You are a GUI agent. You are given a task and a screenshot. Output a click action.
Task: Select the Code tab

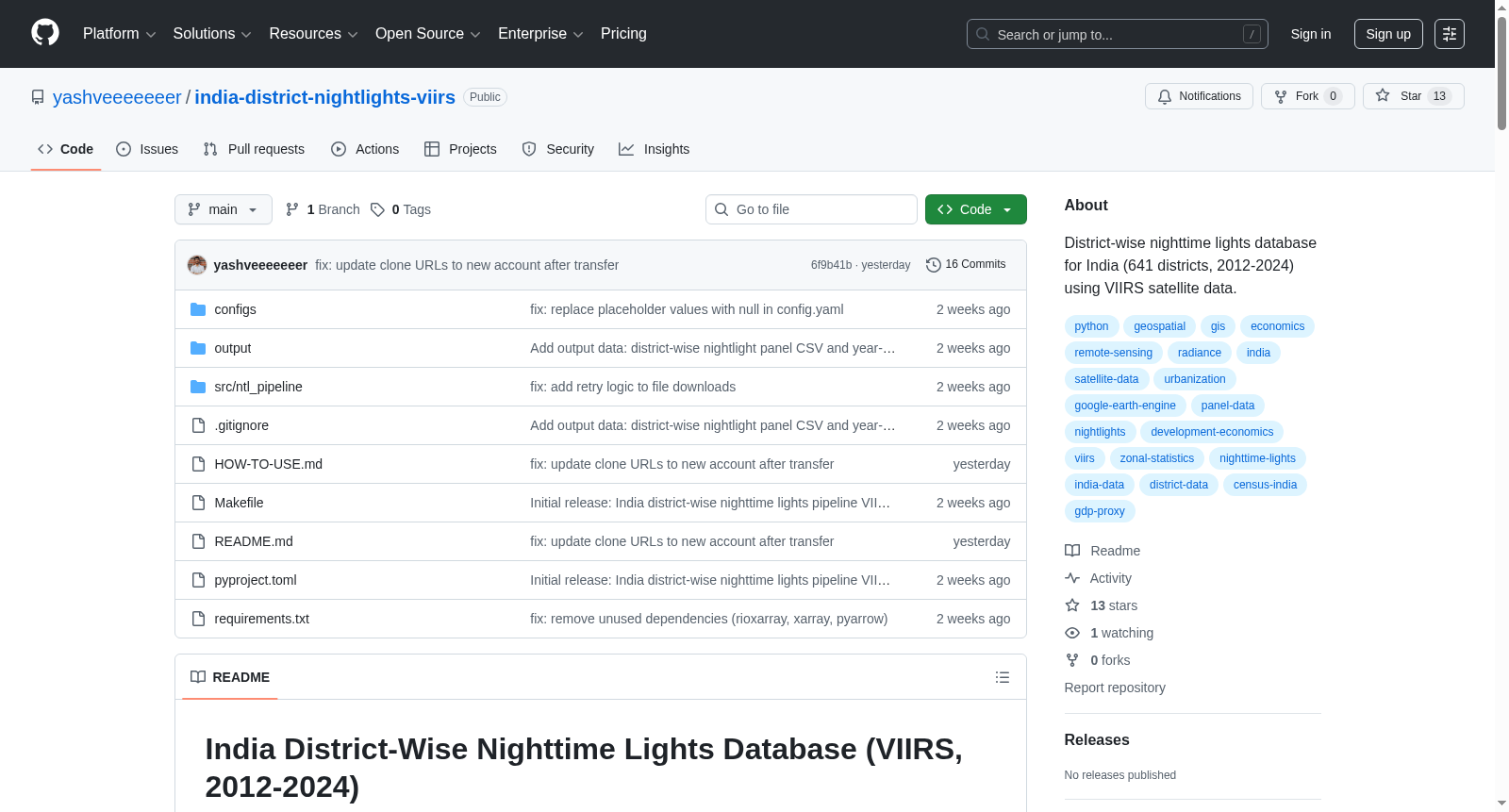tap(66, 149)
